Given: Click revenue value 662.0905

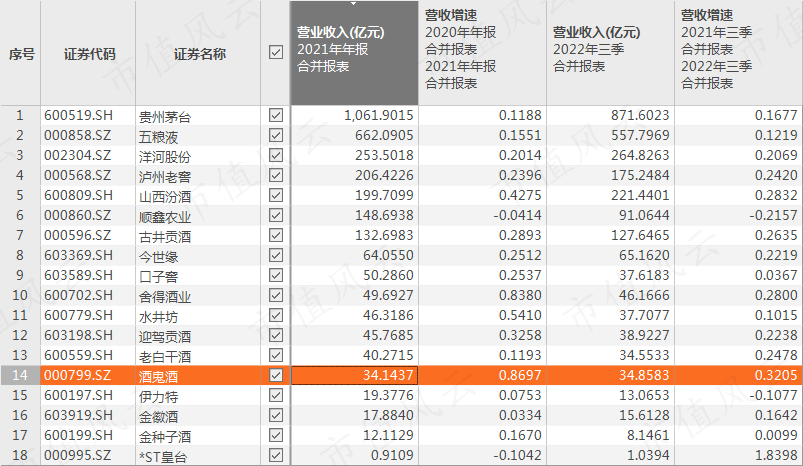Looking at the screenshot, I should pyautogui.click(x=384, y=135).
